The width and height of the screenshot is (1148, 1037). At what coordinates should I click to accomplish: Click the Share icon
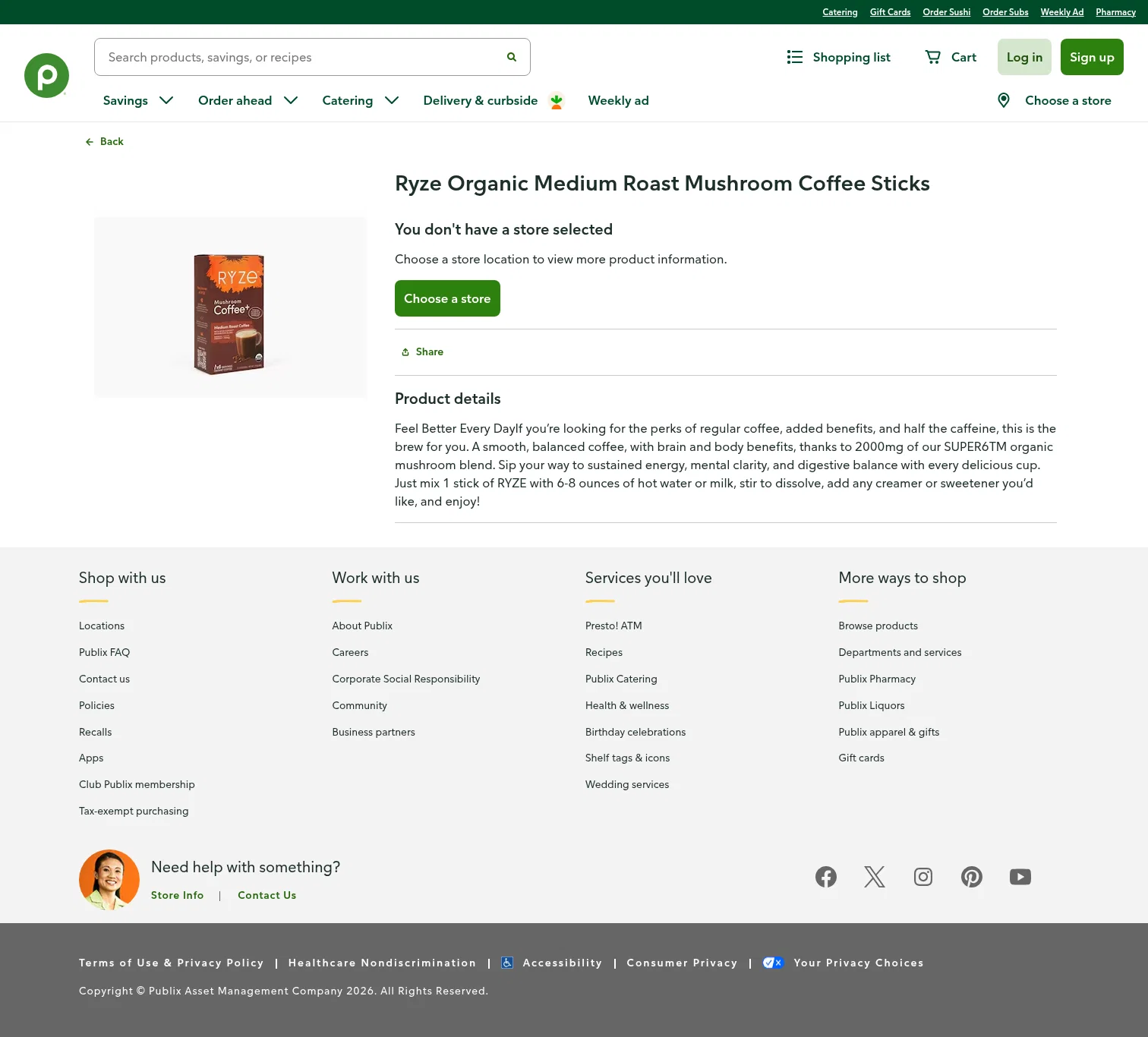tap(405, 352)
